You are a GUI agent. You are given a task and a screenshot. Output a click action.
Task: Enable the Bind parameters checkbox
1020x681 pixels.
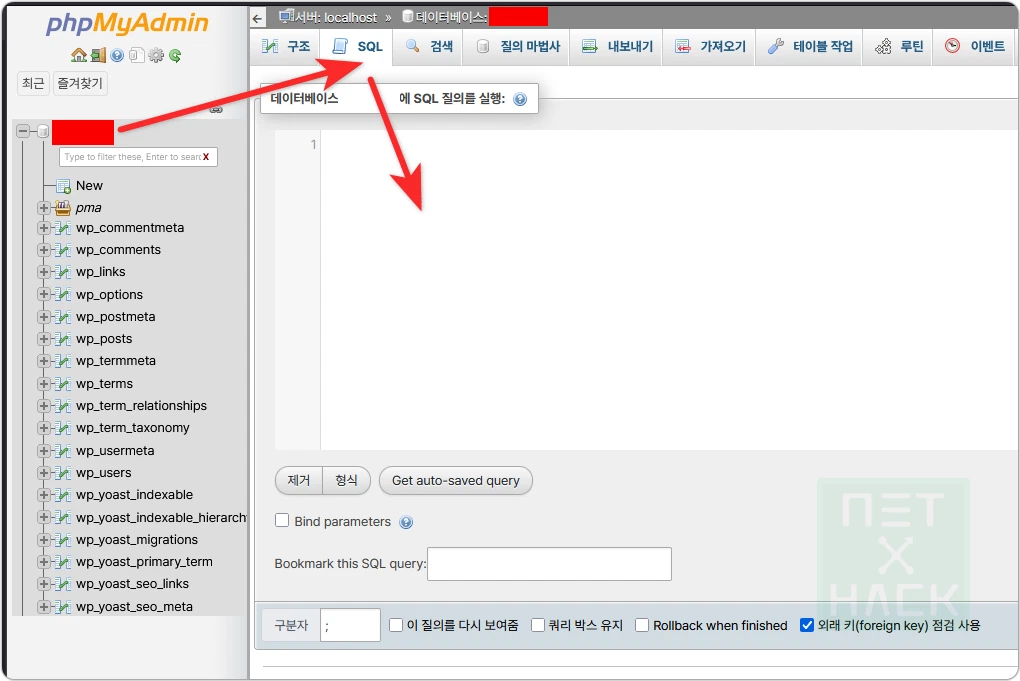coord(282,521)
